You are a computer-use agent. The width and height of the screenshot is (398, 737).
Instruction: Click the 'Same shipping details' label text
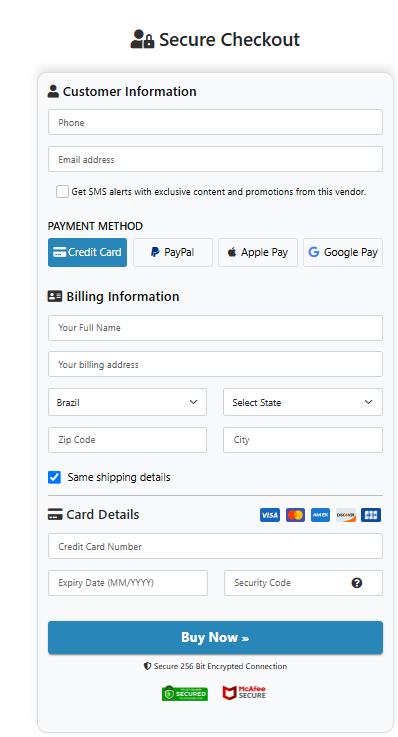(x=119, y=478)
